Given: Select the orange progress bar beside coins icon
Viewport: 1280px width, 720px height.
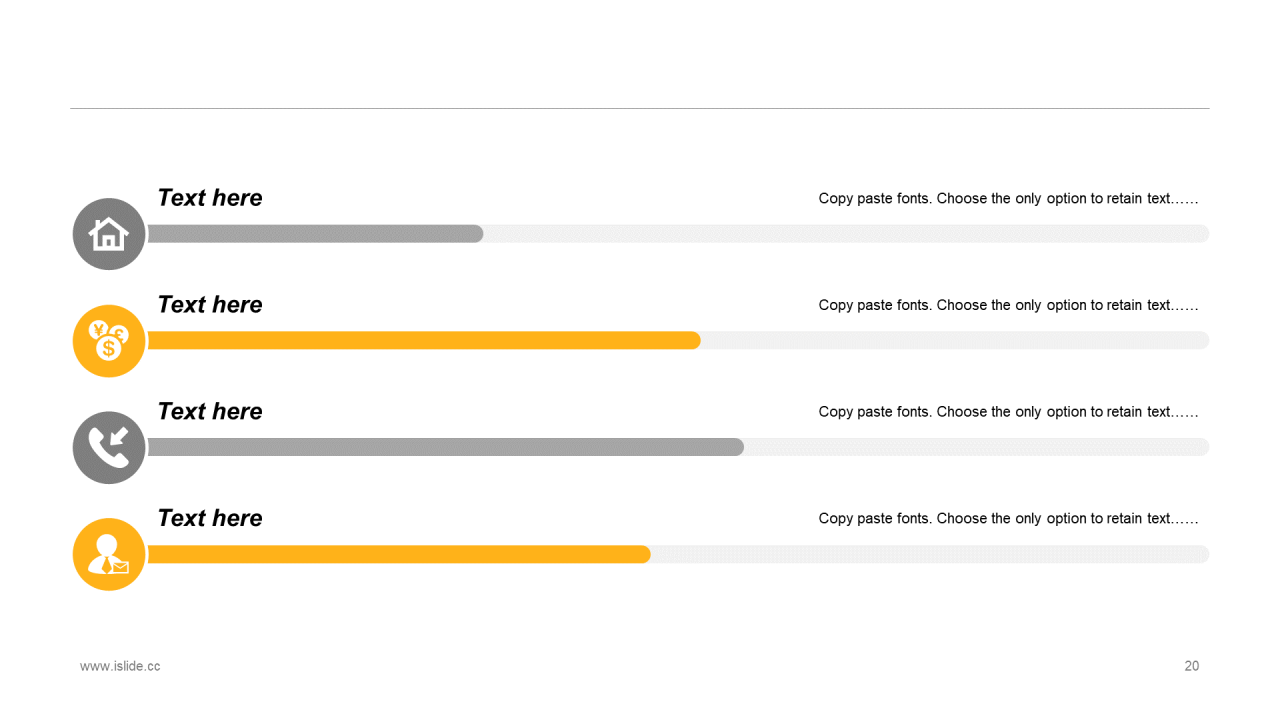Looking at the screenshot, I should tap(423, 341).
